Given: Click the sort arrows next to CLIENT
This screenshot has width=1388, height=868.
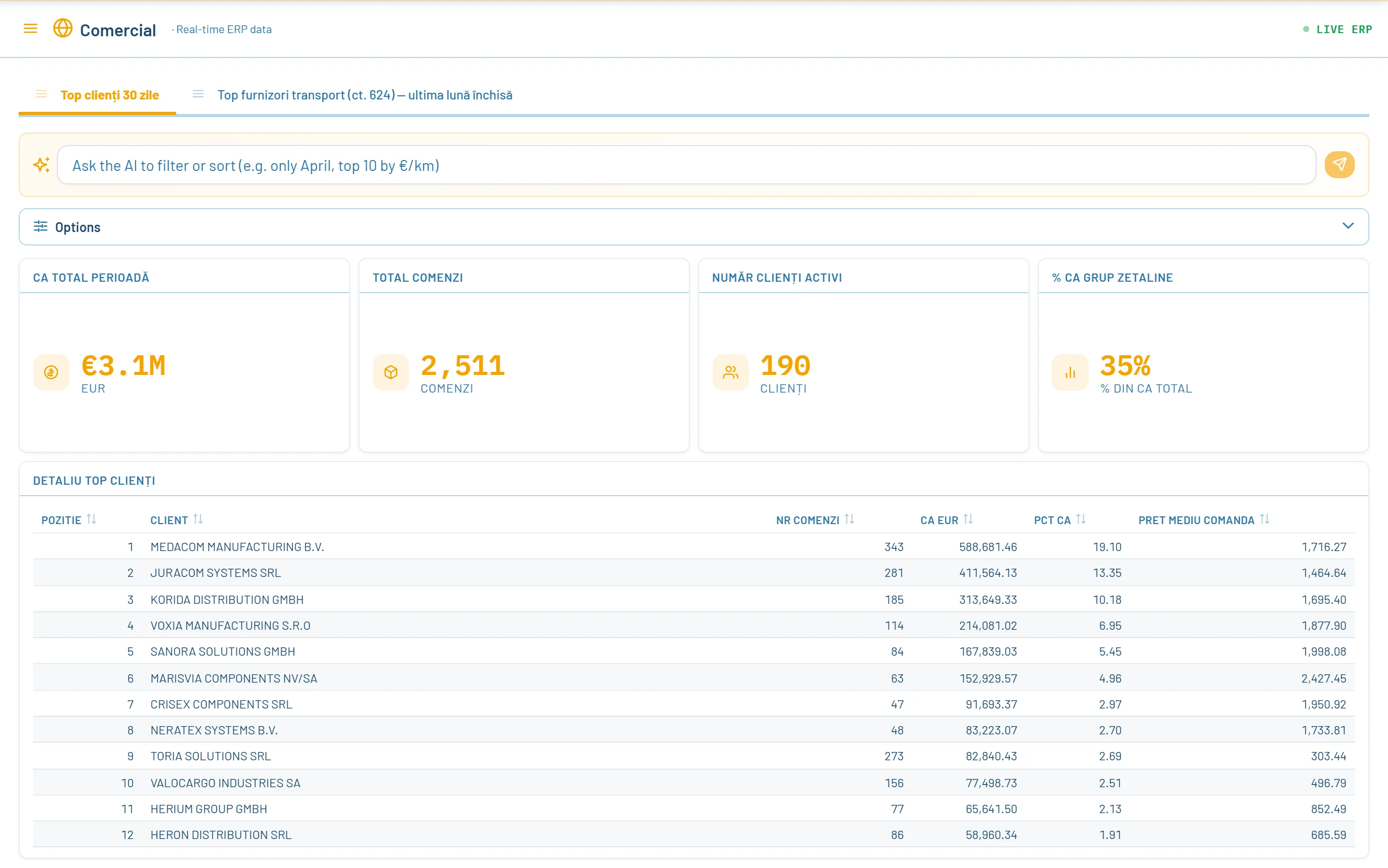Looking at the screenshot, I should pos(198,519).
